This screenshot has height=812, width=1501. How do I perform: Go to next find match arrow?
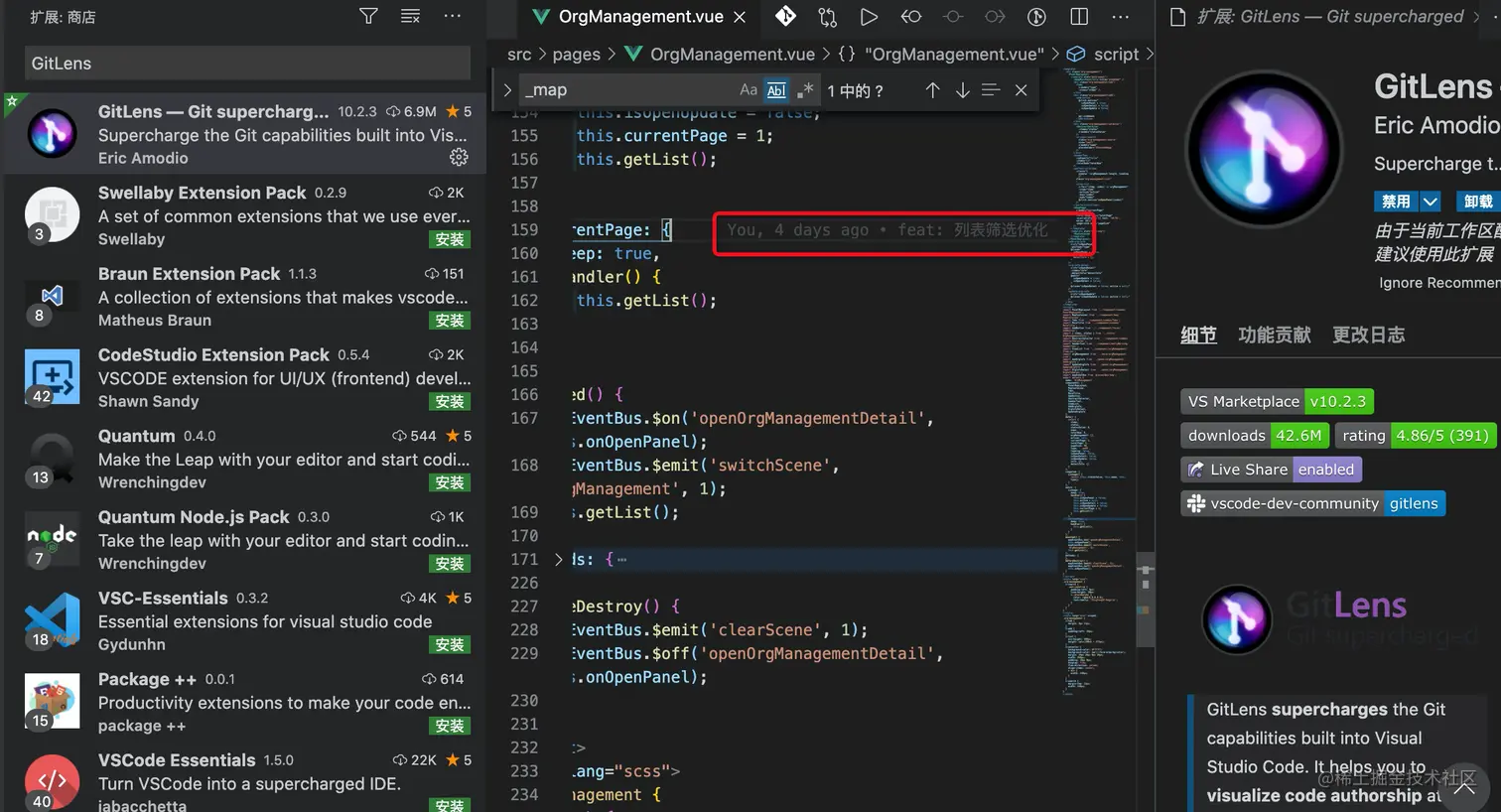pos(962,90)
